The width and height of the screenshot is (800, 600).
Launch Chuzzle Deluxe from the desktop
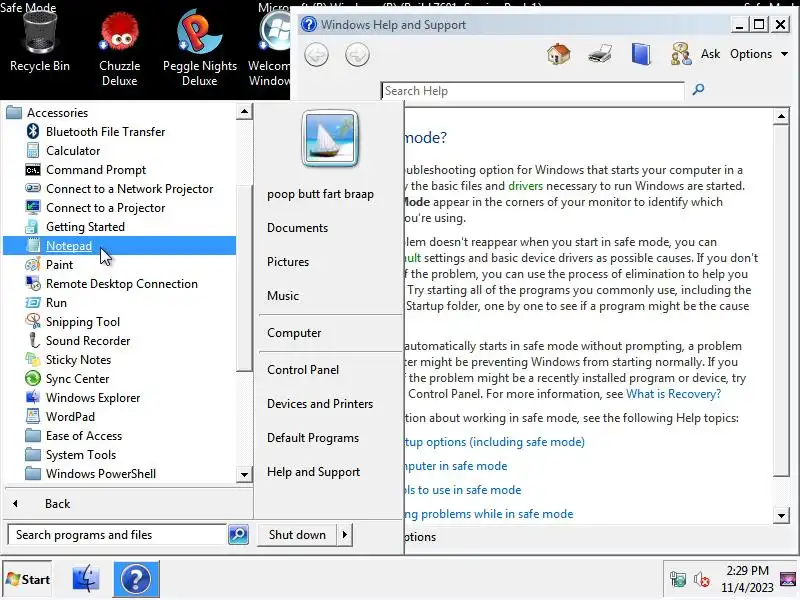(119, 48)
